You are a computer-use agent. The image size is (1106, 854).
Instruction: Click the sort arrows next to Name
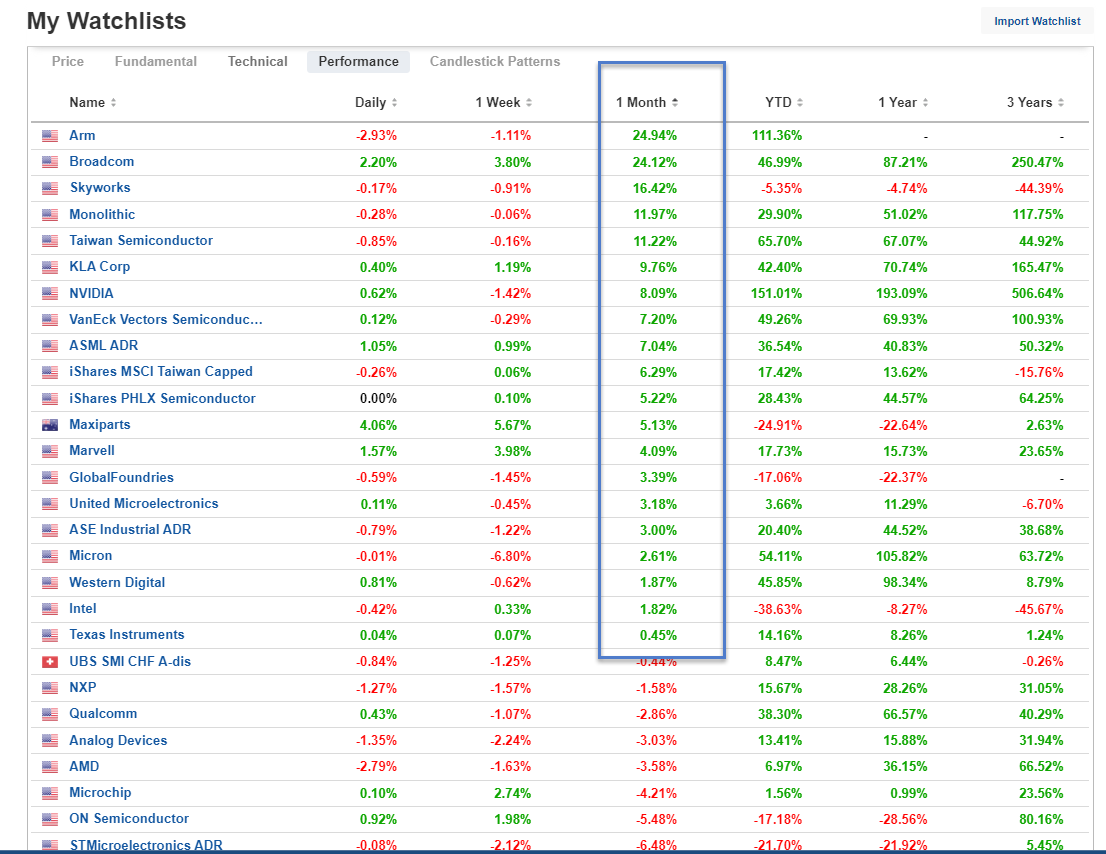coord(113,103)
